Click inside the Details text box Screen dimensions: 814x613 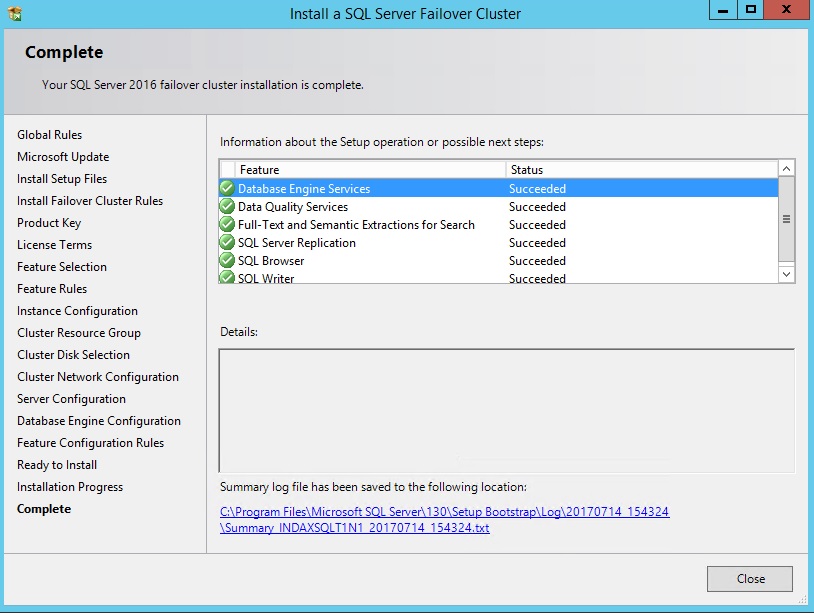pos(506,410)
